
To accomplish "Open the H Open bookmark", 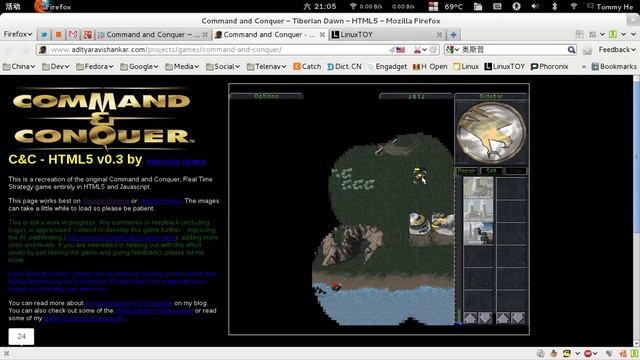I will [x=430, y=66].
